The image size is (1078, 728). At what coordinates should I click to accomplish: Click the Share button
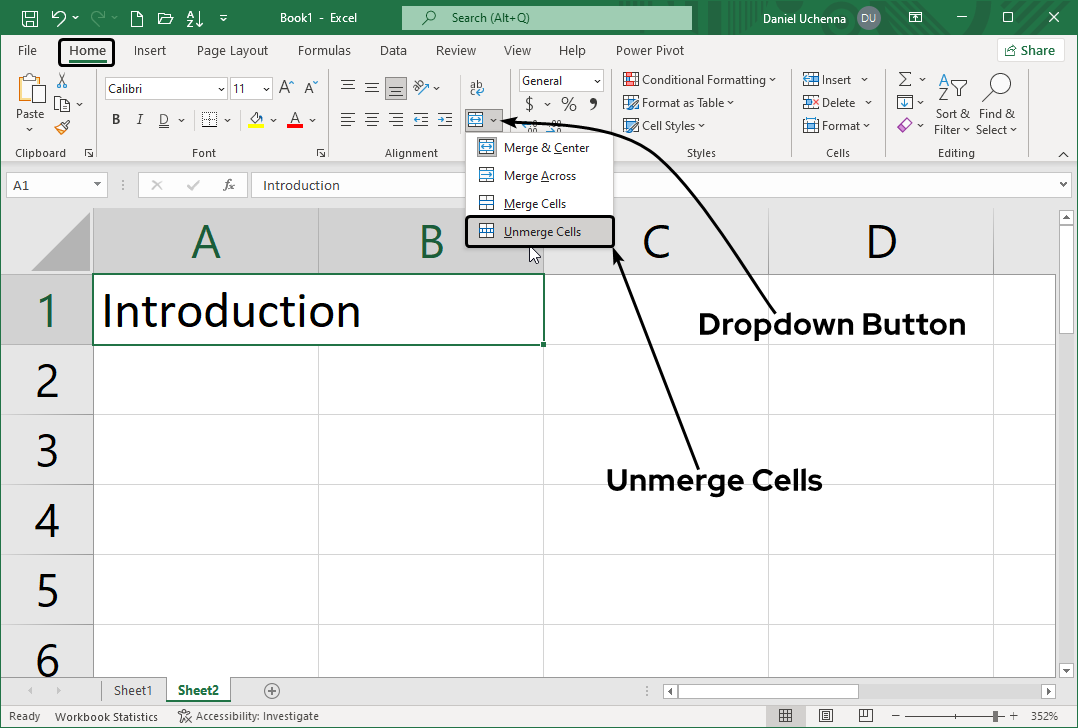(x=1029, y=50)
